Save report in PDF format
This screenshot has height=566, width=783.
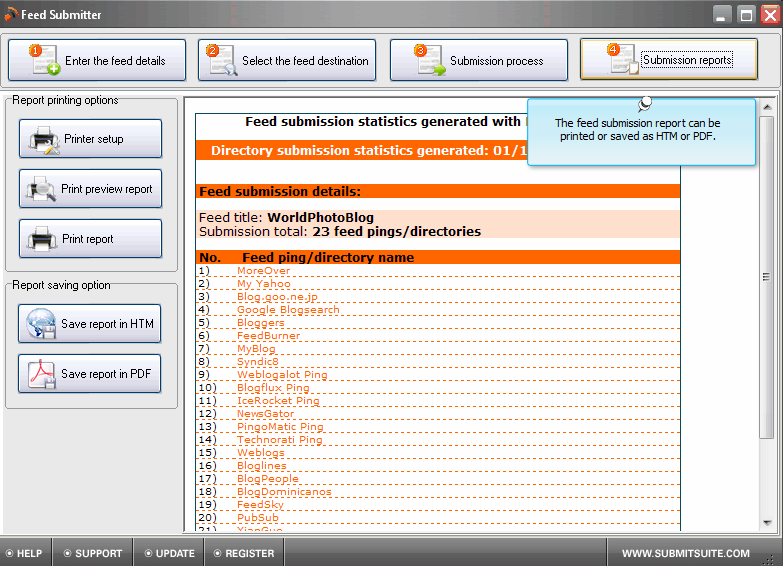89,373
